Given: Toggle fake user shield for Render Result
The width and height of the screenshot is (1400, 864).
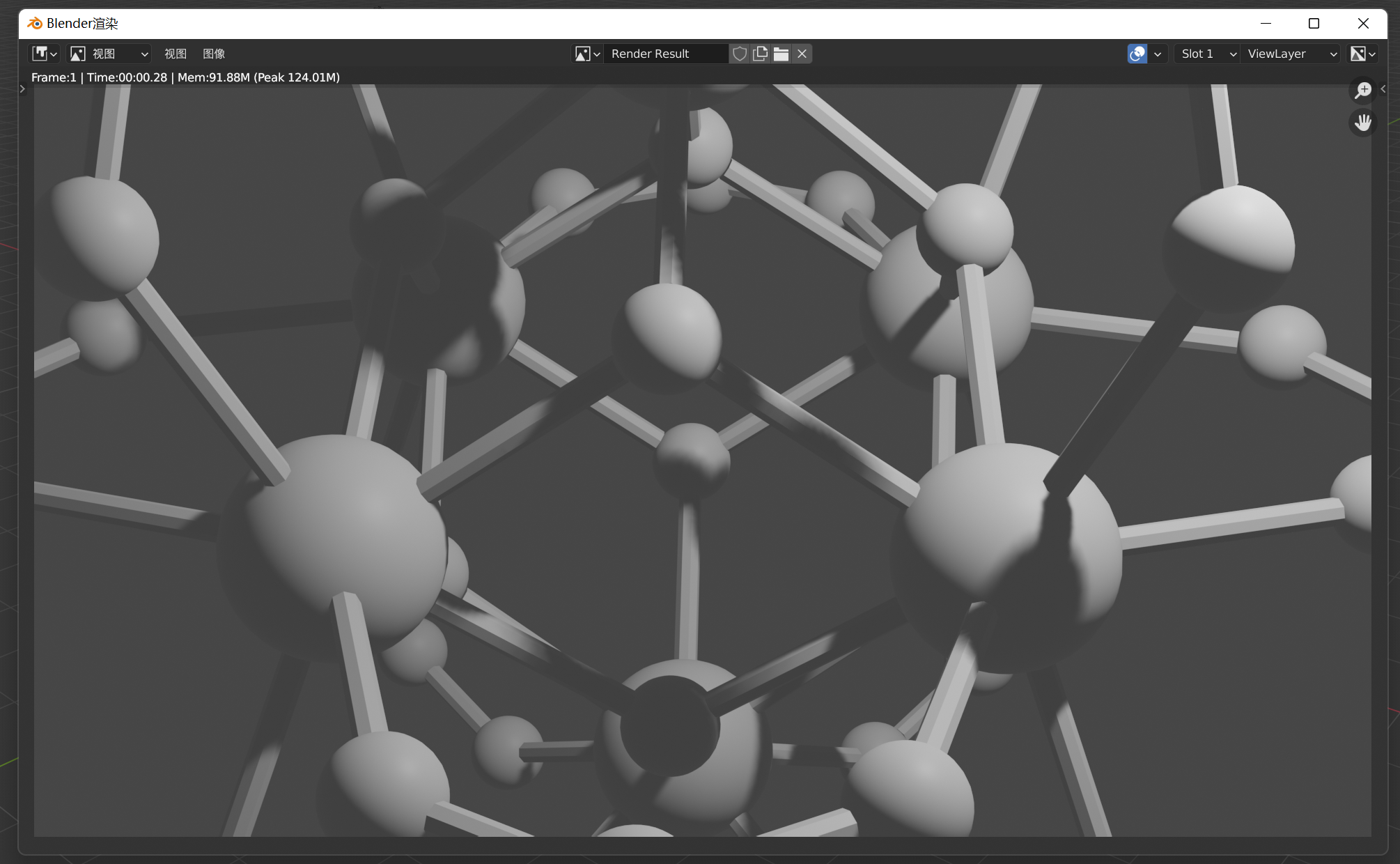Looking at the screenshot, I should (740, 54).
